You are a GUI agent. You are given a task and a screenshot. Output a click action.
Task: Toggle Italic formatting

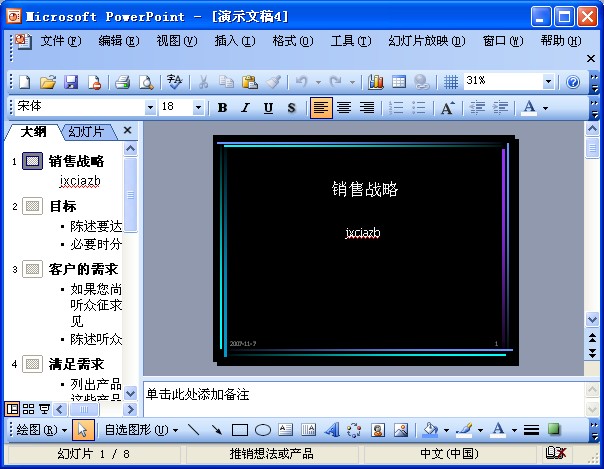pos(245,108)
